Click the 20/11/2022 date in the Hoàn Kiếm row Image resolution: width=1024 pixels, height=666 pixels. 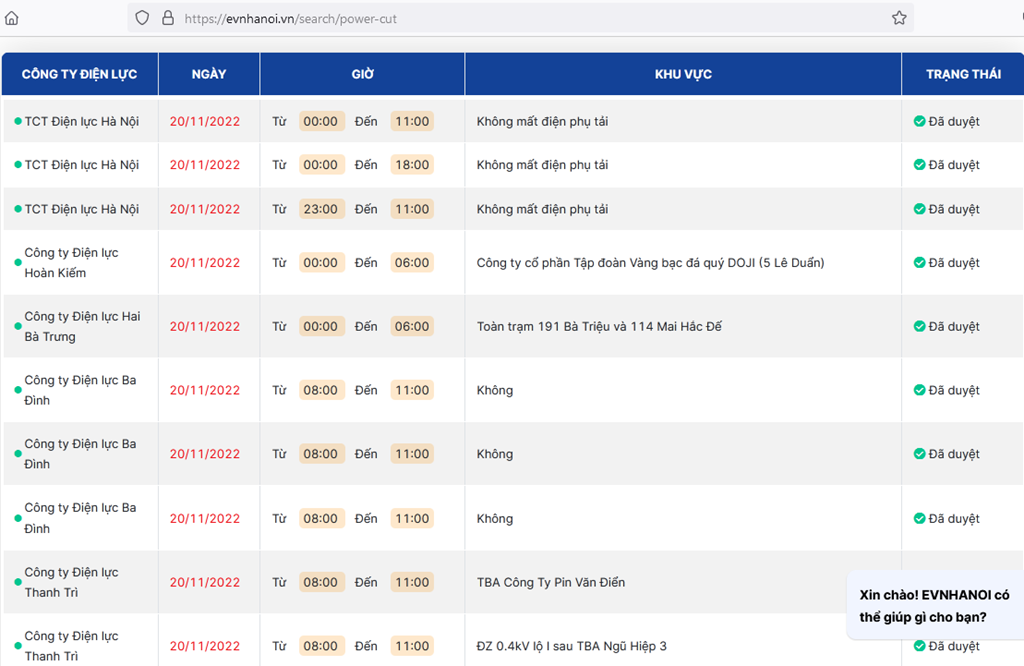click(205, 262)
